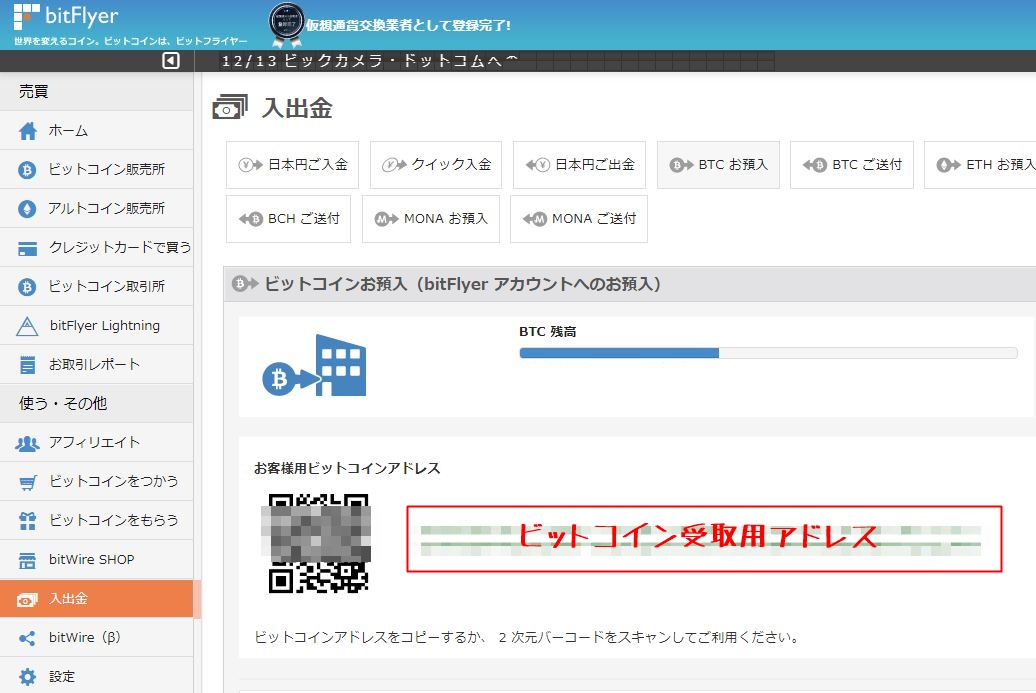Launch bitFlyer Lightning from sidebar
1036x693 pixels.
96,326
